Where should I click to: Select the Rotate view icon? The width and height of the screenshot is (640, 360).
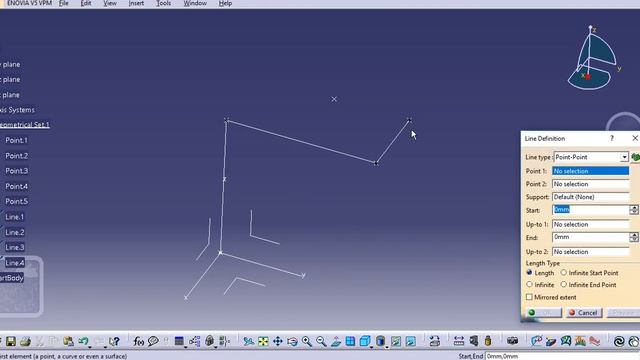[292, 341]
